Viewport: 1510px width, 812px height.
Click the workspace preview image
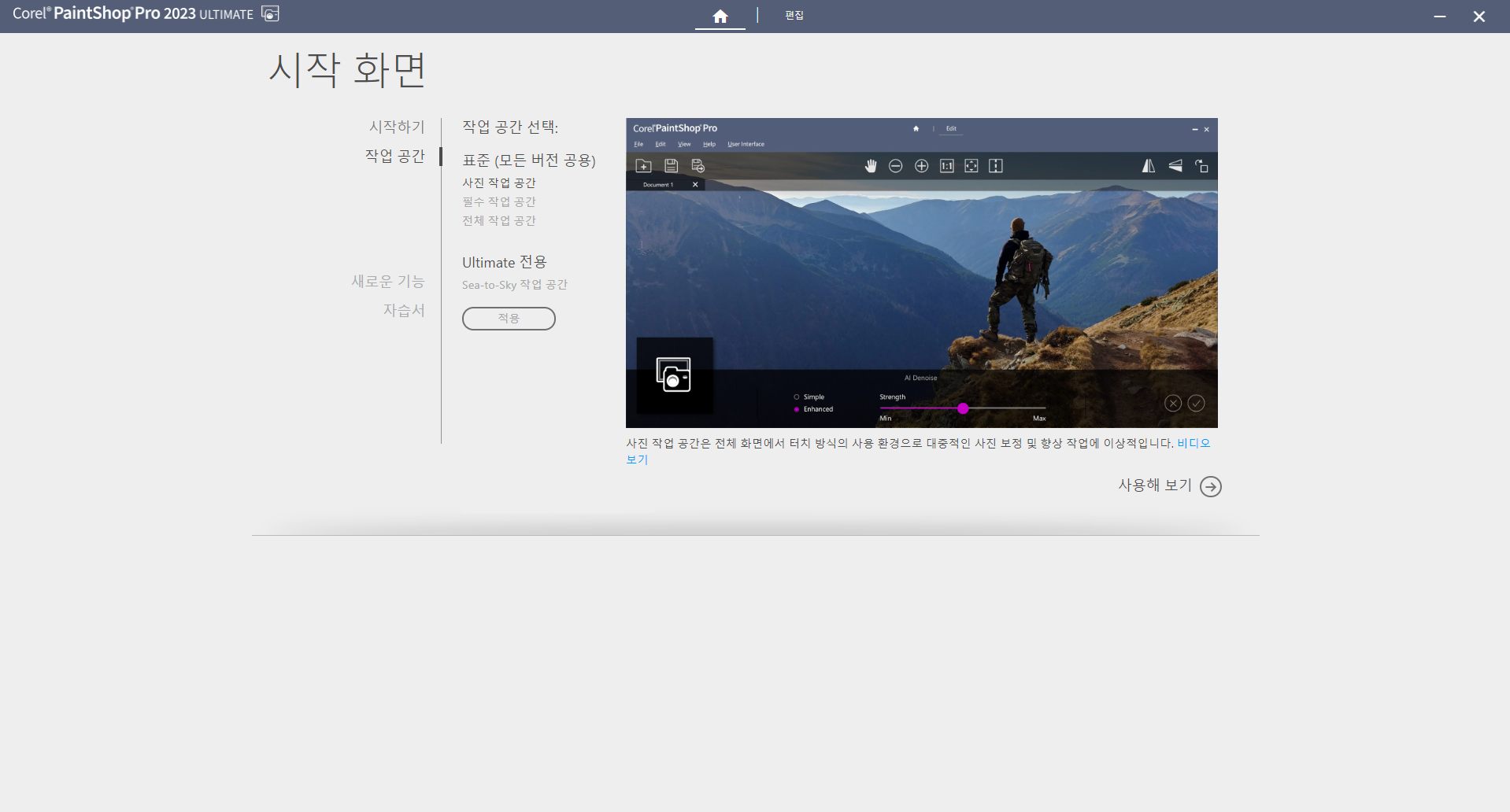(921, 273)
